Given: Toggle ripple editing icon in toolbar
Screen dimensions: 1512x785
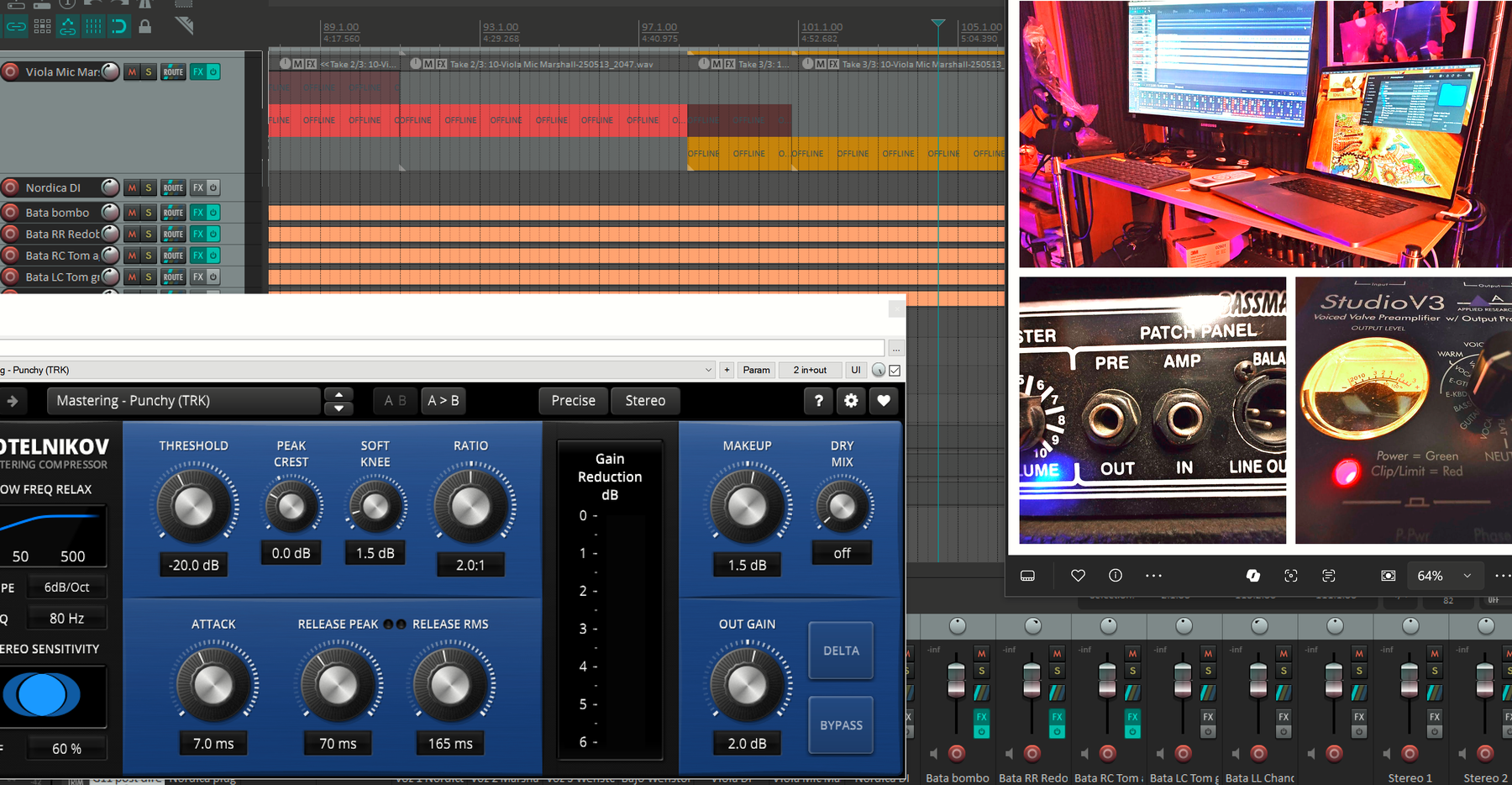Looking at the screenshot, I should click(x=67, y=26).
